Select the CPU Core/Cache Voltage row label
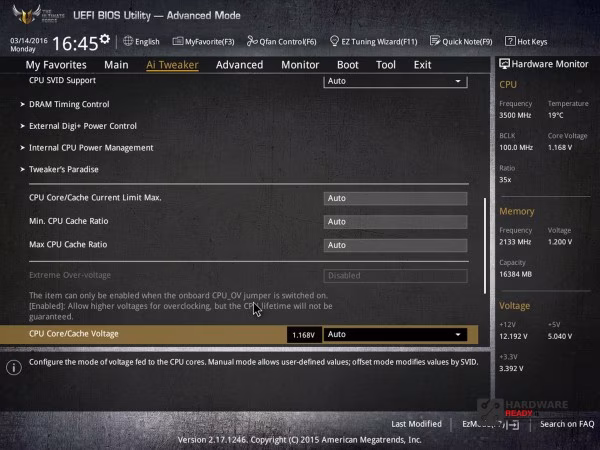This screenshot has height=450, width=600. click(74, 334)
